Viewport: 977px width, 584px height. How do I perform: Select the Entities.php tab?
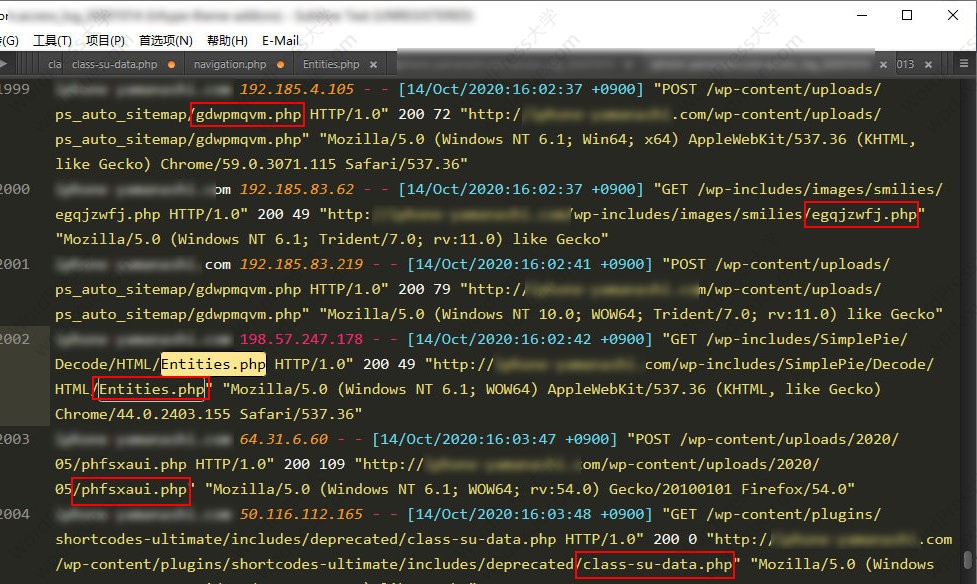pyautogui.click(x=331, y=65)
